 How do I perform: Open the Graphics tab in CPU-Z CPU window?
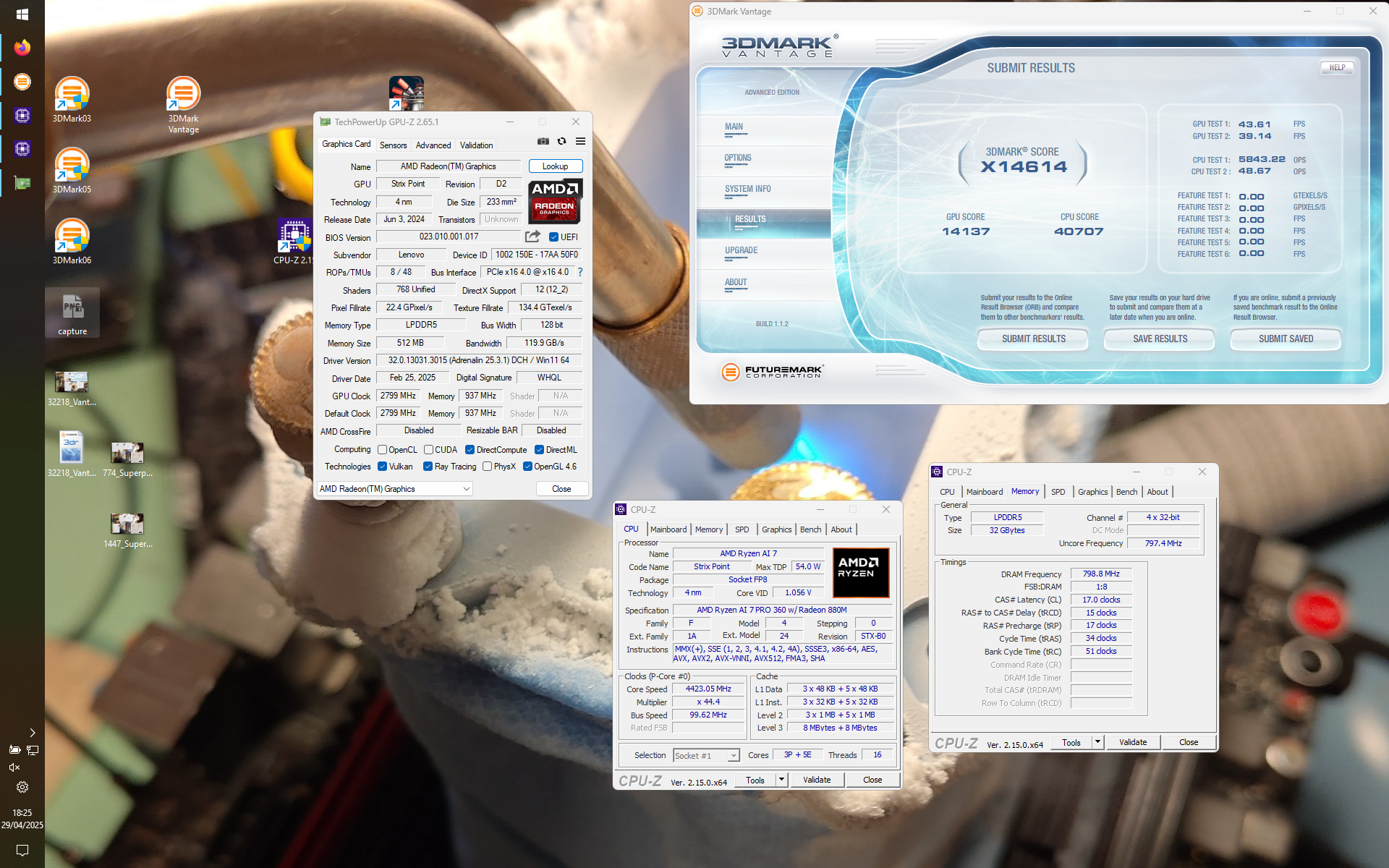(776, 529)
